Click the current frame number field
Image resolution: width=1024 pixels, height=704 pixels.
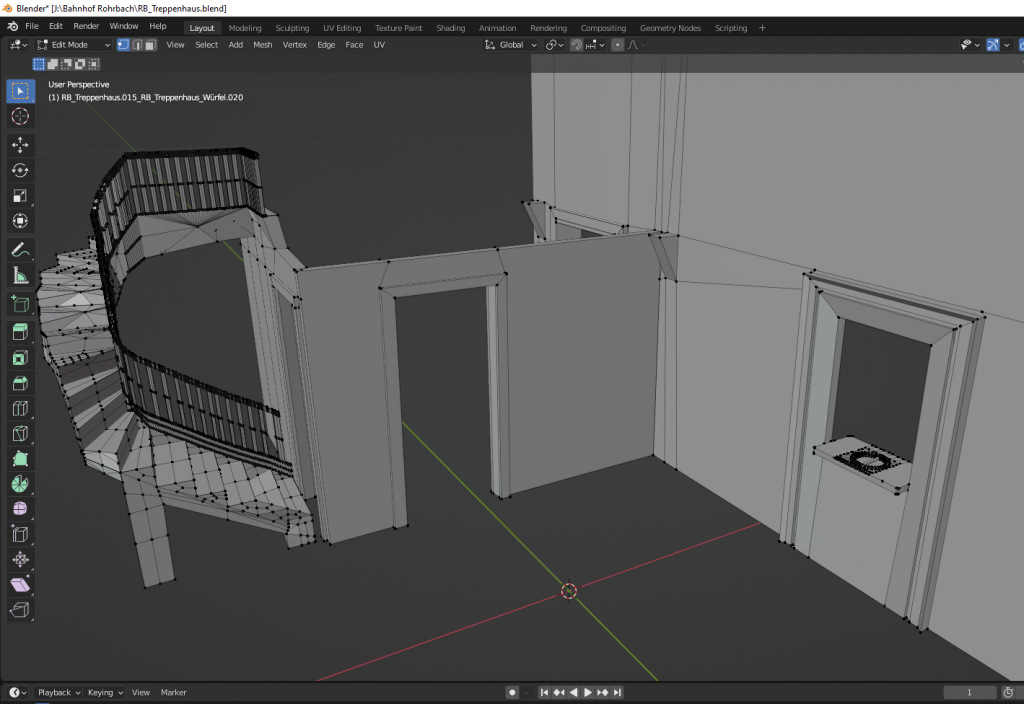[x=969, y=692]
